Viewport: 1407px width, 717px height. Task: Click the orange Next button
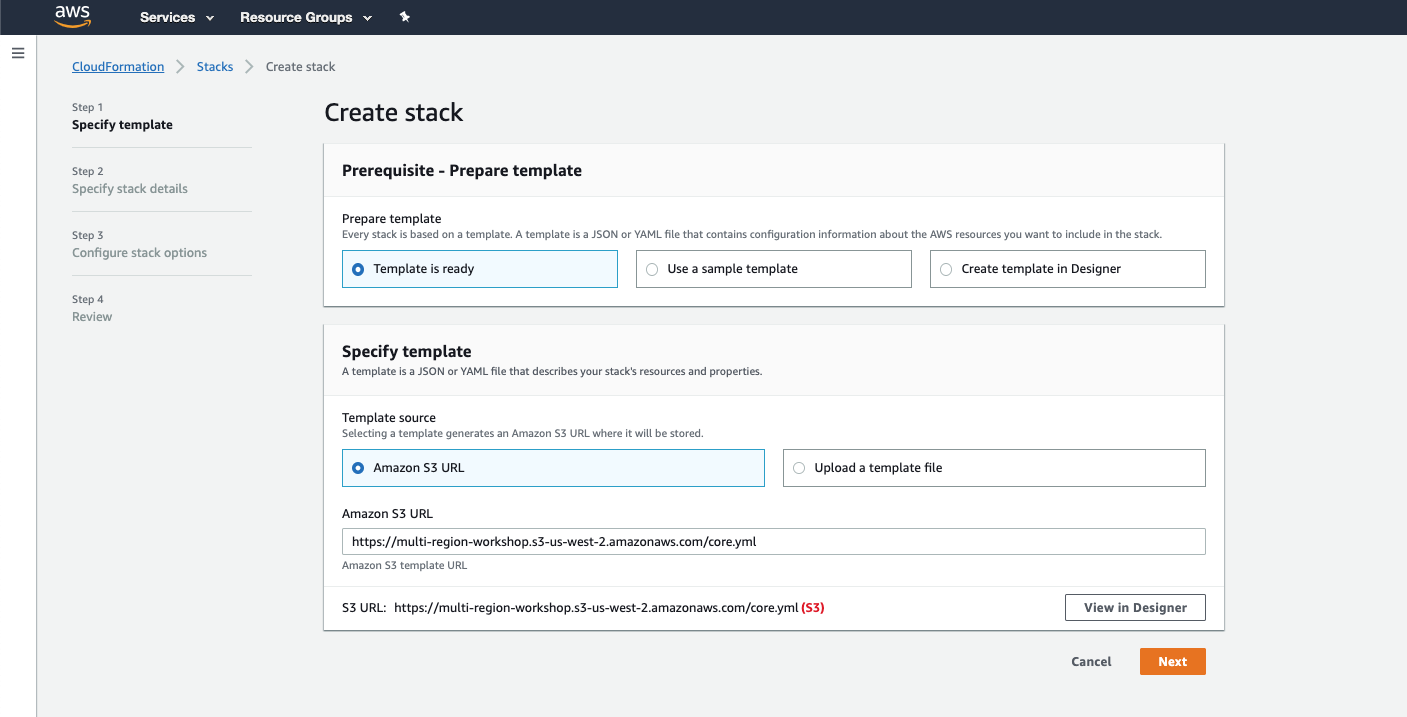[1173, 662]
